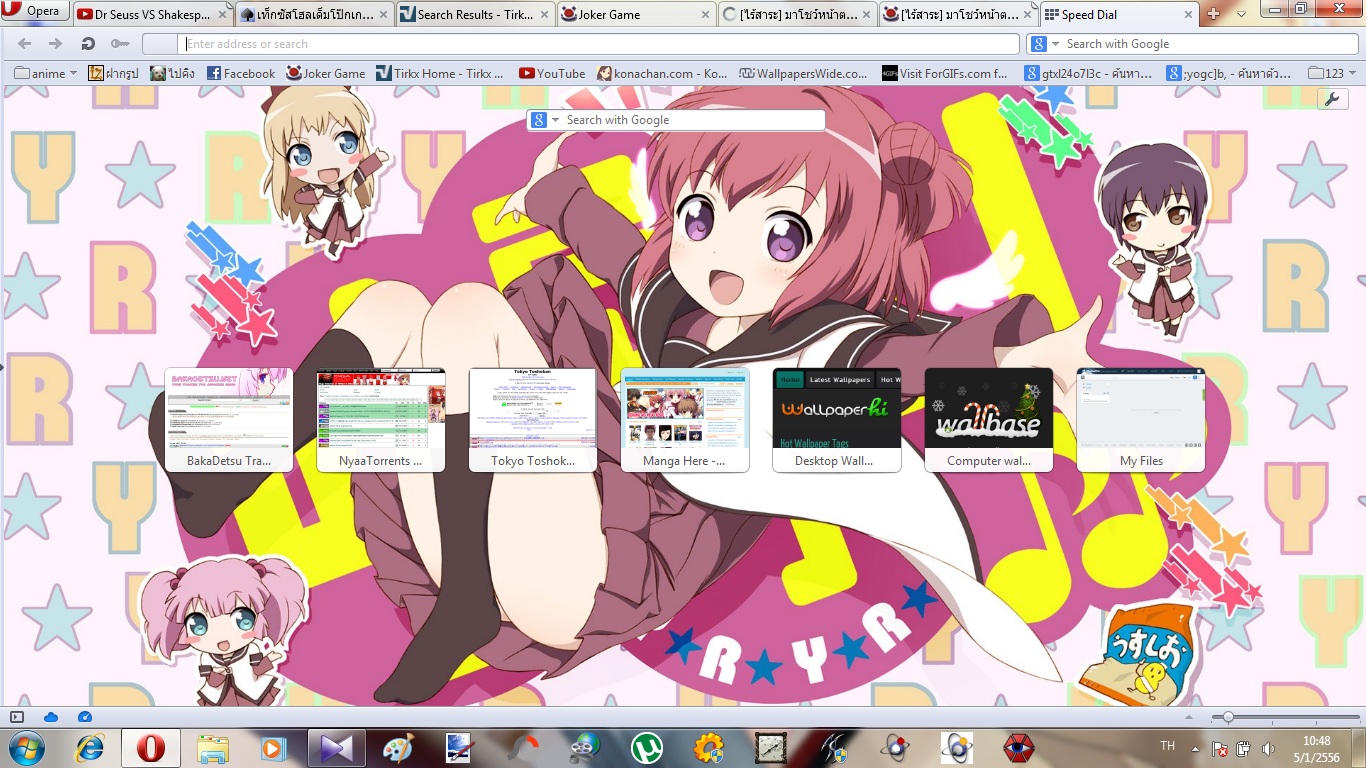Switch to the Joker Game tab
Viewport: 1366px width, 768px height.
click(x=635, y=15)
